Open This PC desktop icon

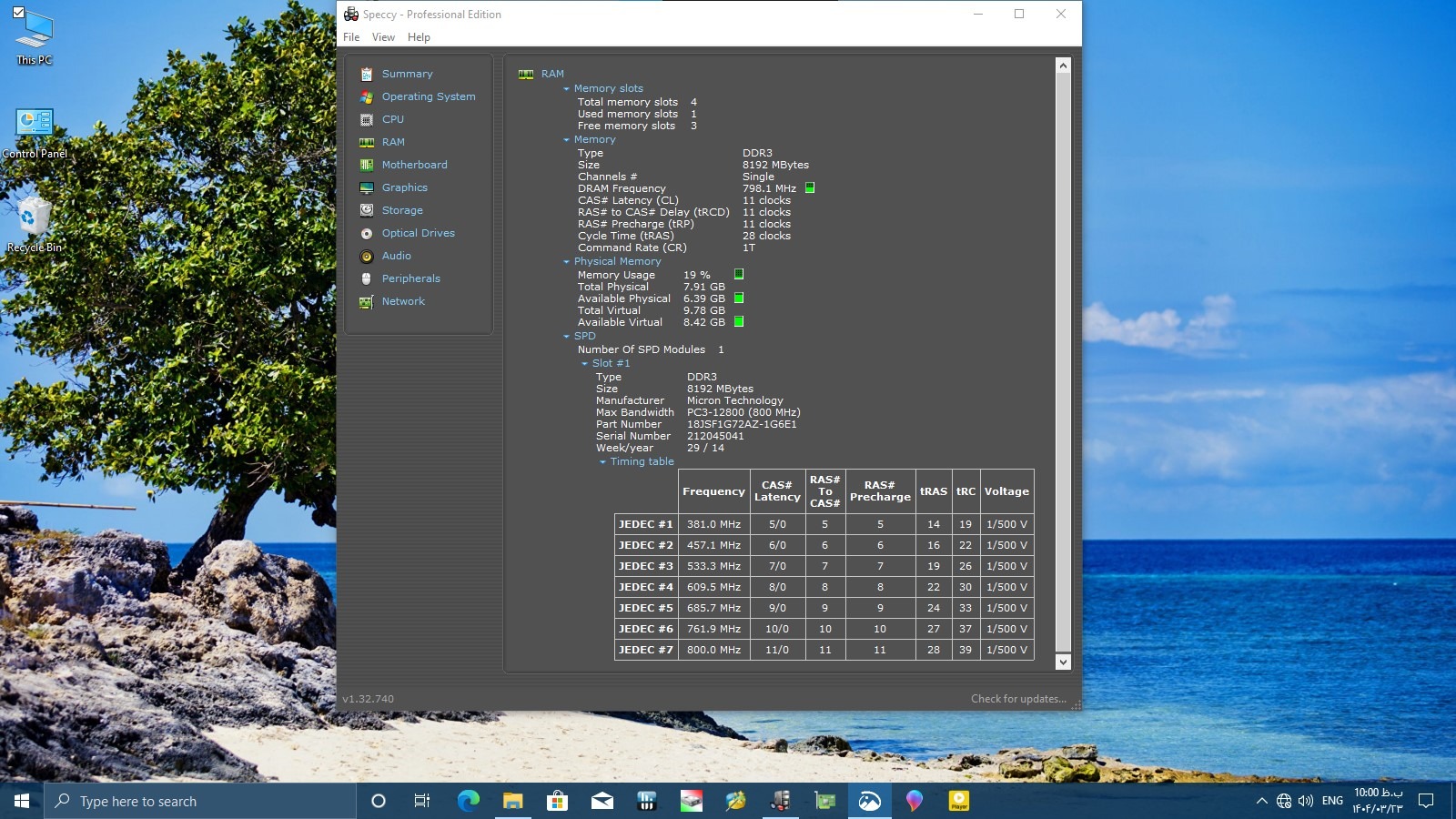coord(35,36)
